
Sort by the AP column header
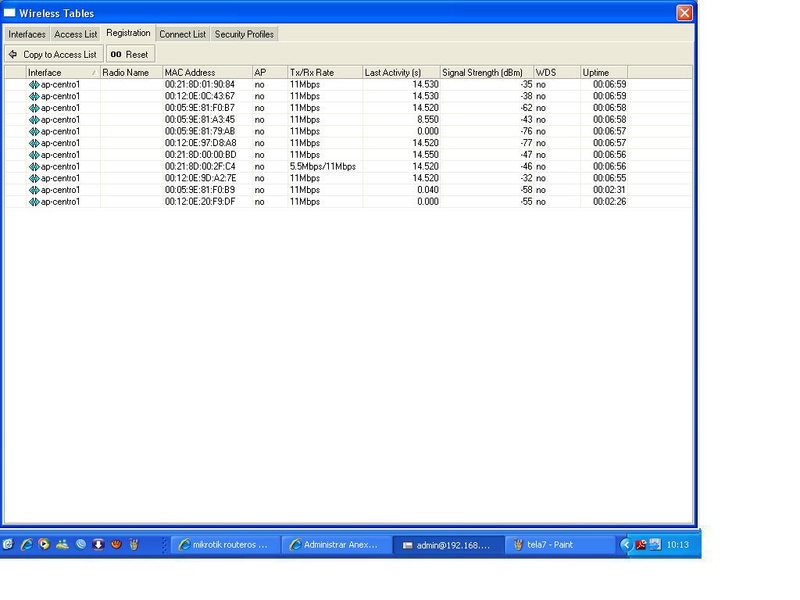[270, 72]
